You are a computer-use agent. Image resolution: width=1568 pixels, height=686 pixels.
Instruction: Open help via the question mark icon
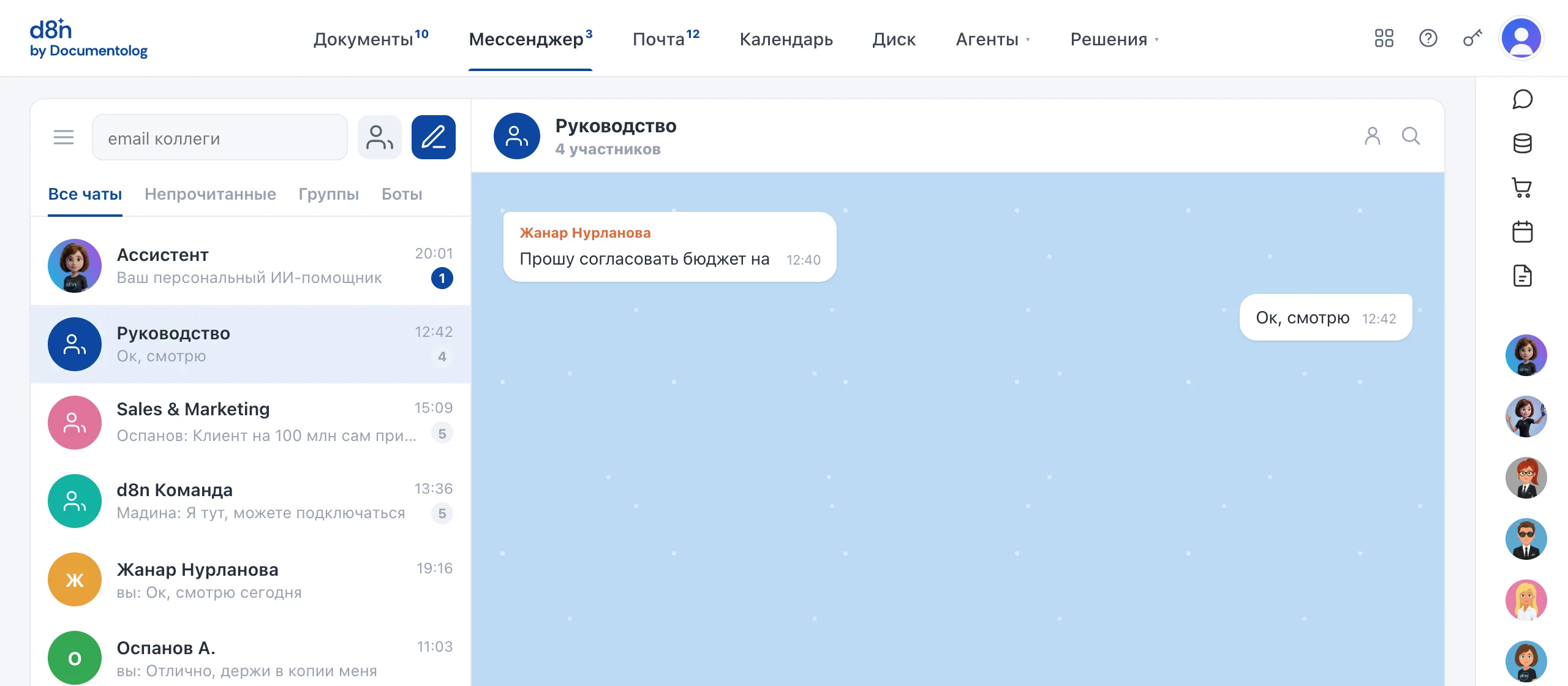click(1428, 39)
